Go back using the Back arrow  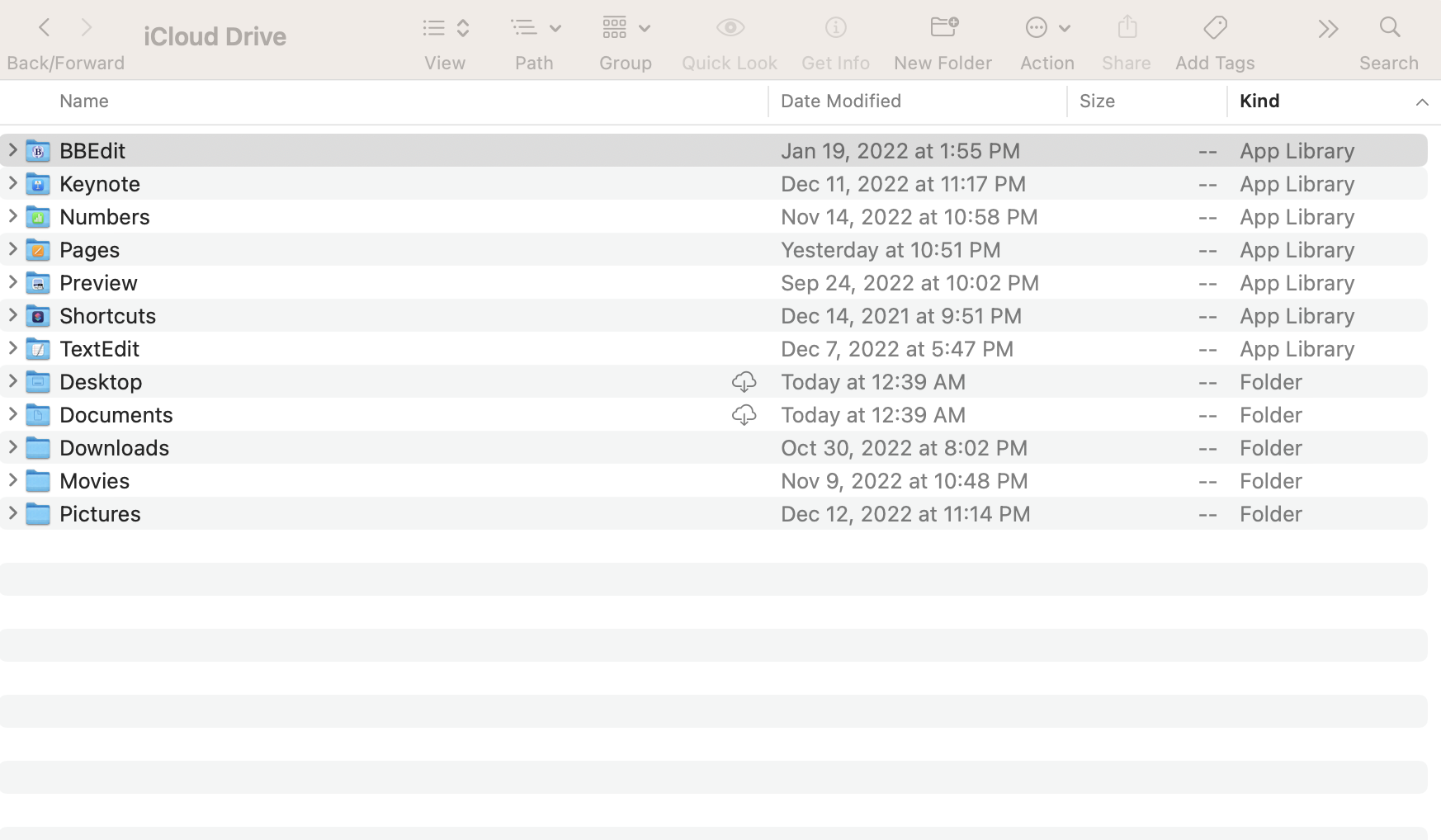coord(44,27)
